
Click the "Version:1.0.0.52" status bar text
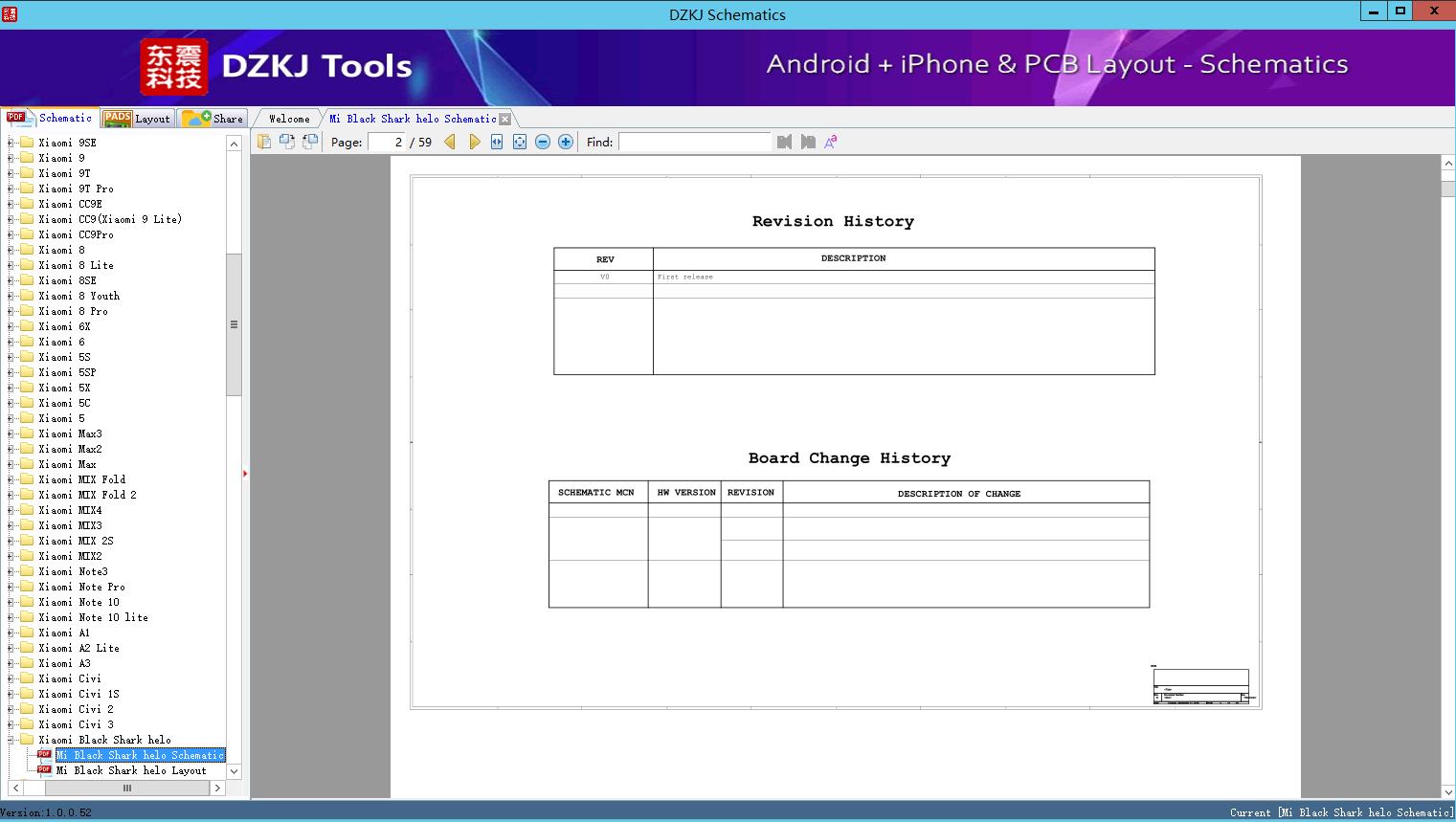point(46,812)
